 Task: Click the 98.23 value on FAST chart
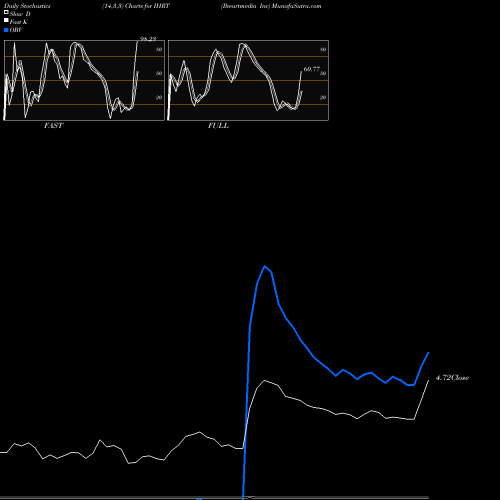(148, 39)
